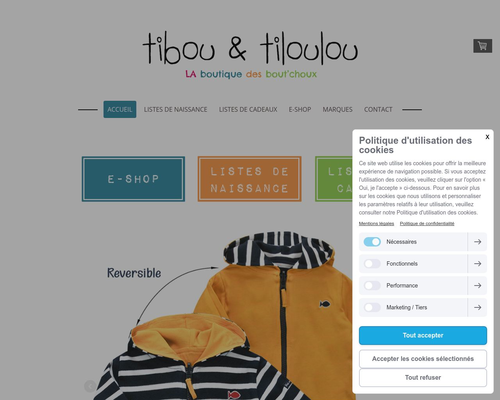Expand the Fonctionnels details arrow

[x=477, y=264]
